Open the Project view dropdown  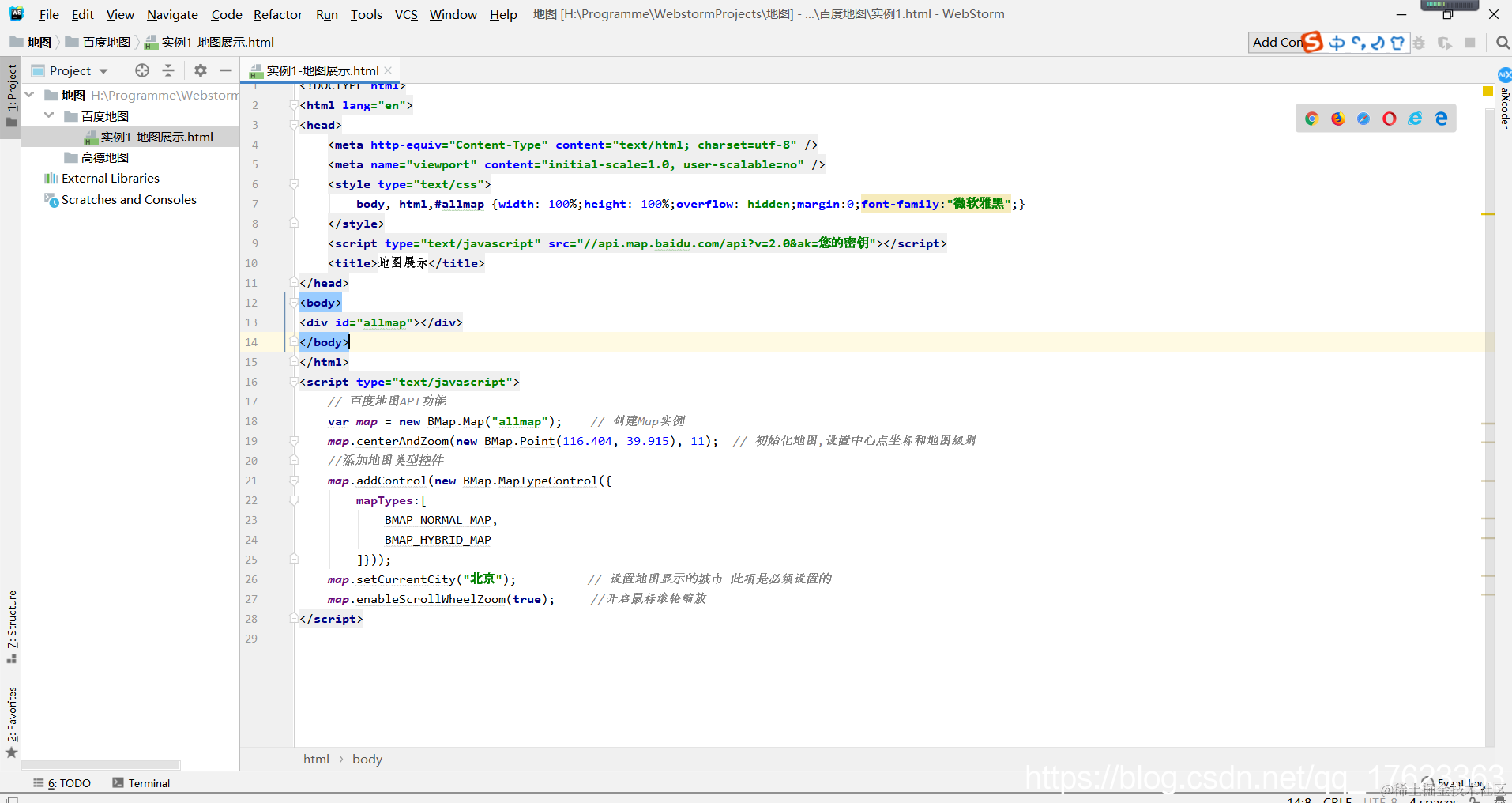click(x=103, y=71)
